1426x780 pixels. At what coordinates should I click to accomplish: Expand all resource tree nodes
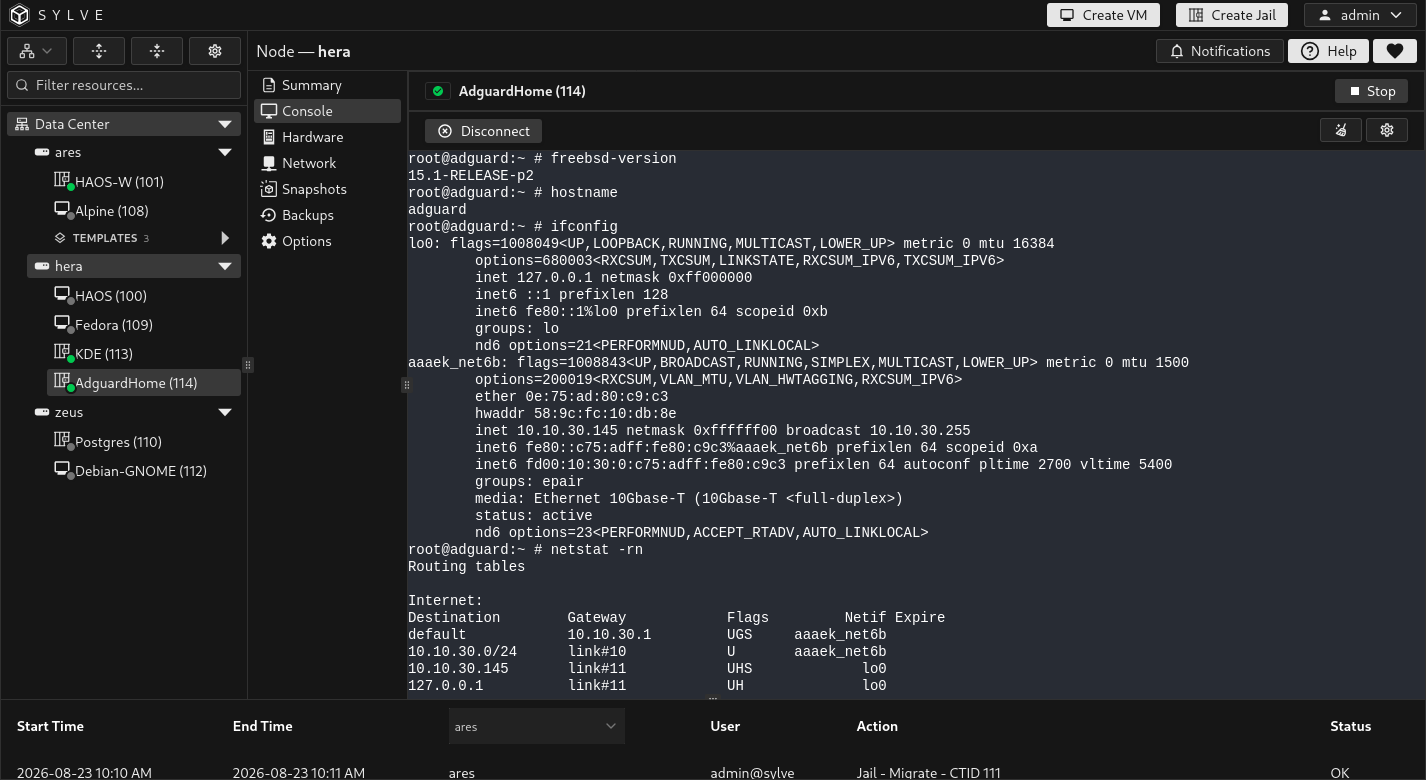[99, 51]
